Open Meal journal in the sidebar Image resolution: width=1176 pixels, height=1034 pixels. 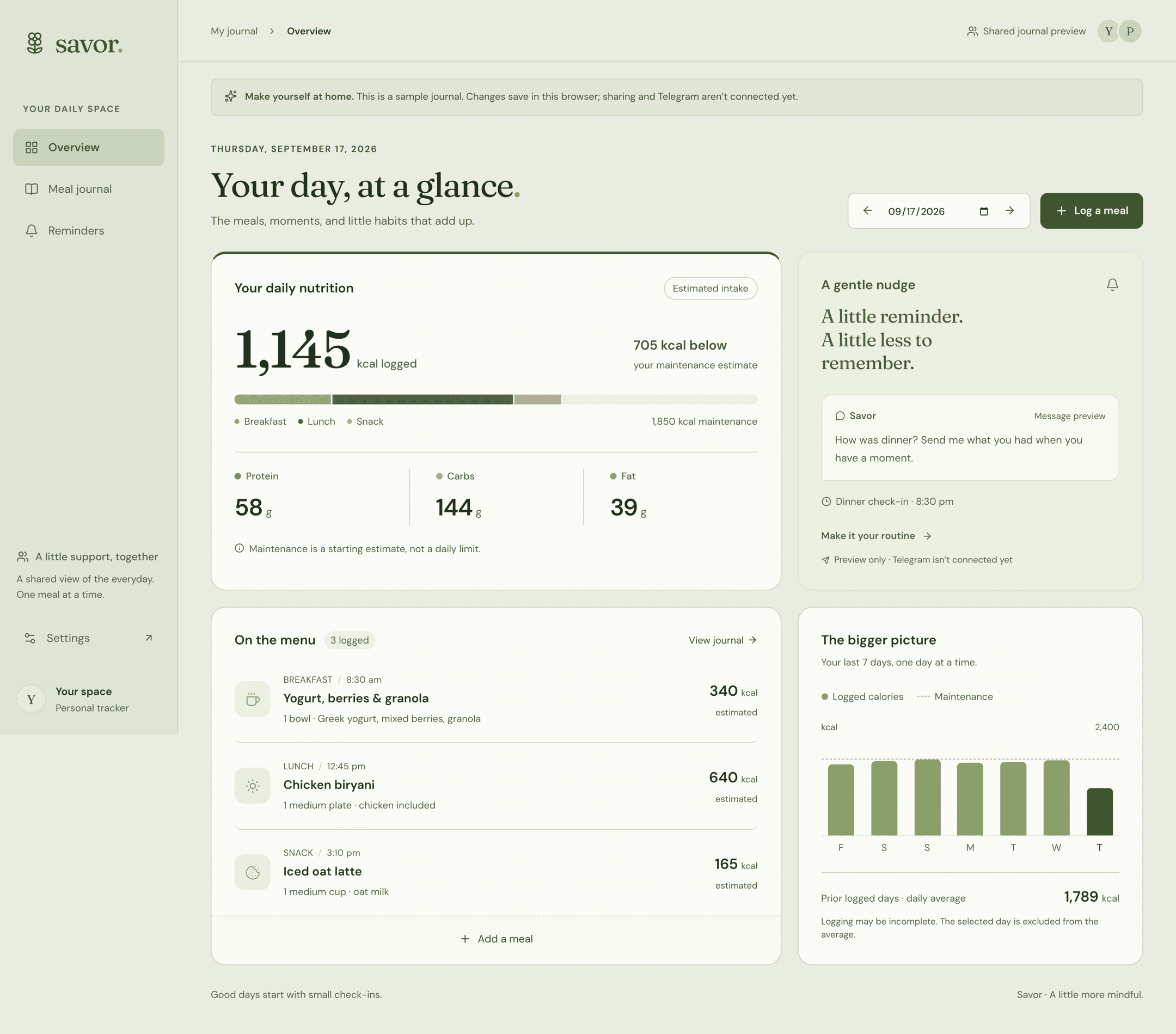tap(89, 189)
